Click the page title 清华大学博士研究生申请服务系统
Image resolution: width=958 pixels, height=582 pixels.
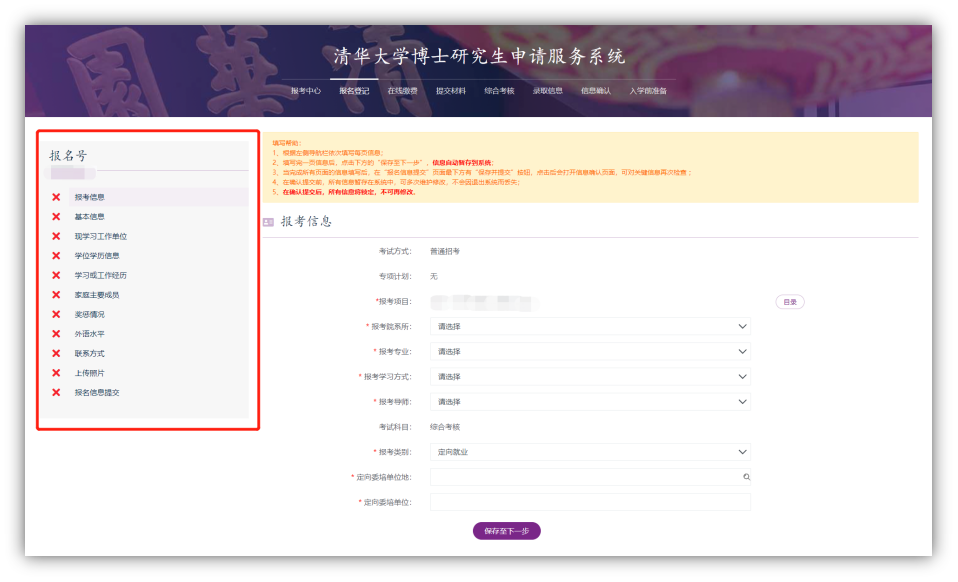pyautogui.click(x=479, y=57)
